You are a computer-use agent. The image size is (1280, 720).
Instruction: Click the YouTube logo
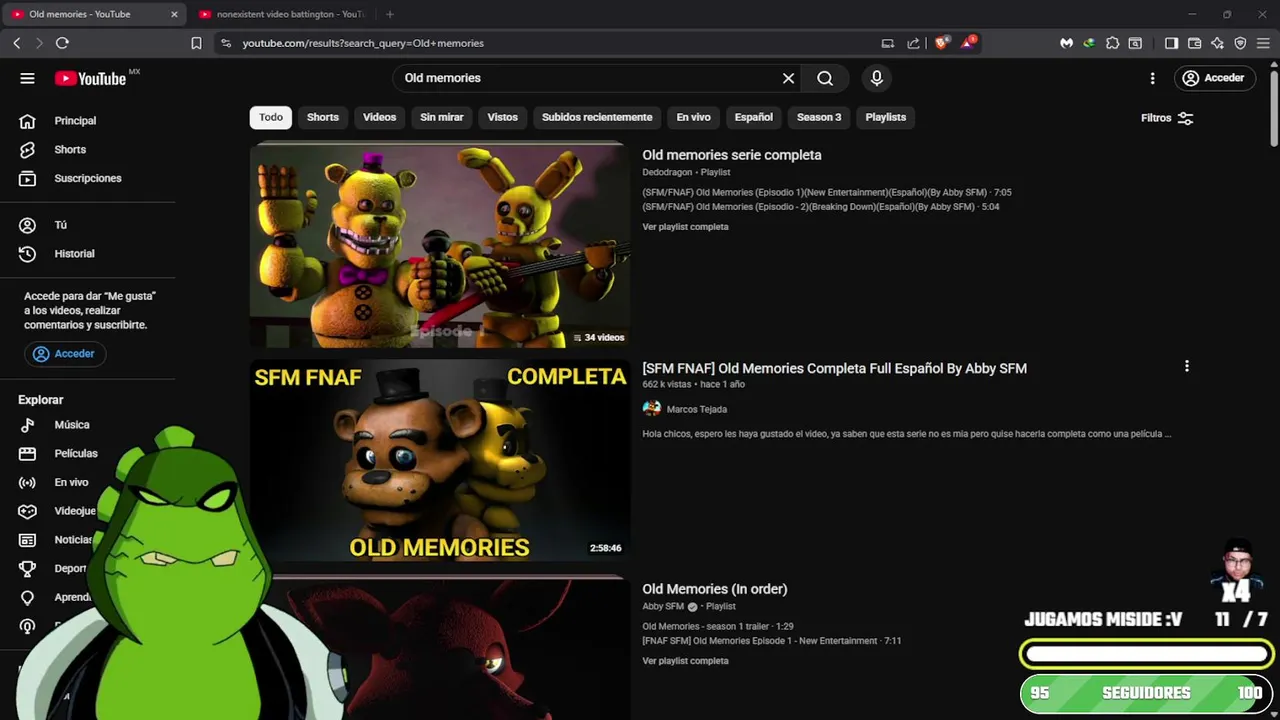90,78
